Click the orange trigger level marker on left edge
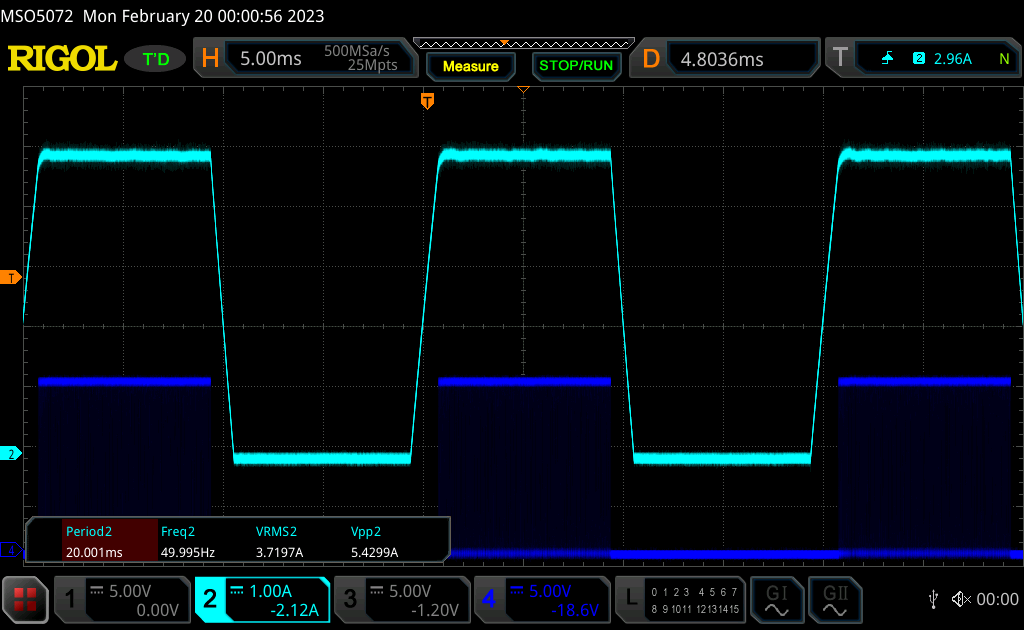The width and height of the screenshot is (1024, 630). click(x=12, y=277)
